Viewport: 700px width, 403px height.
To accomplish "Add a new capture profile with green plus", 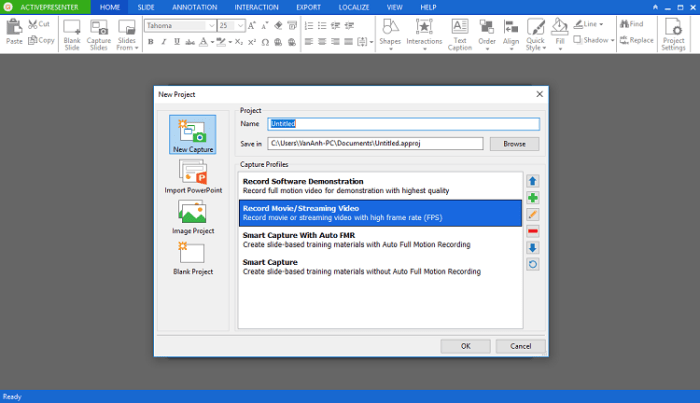I will pyautogui.click(x=532, y=198).
